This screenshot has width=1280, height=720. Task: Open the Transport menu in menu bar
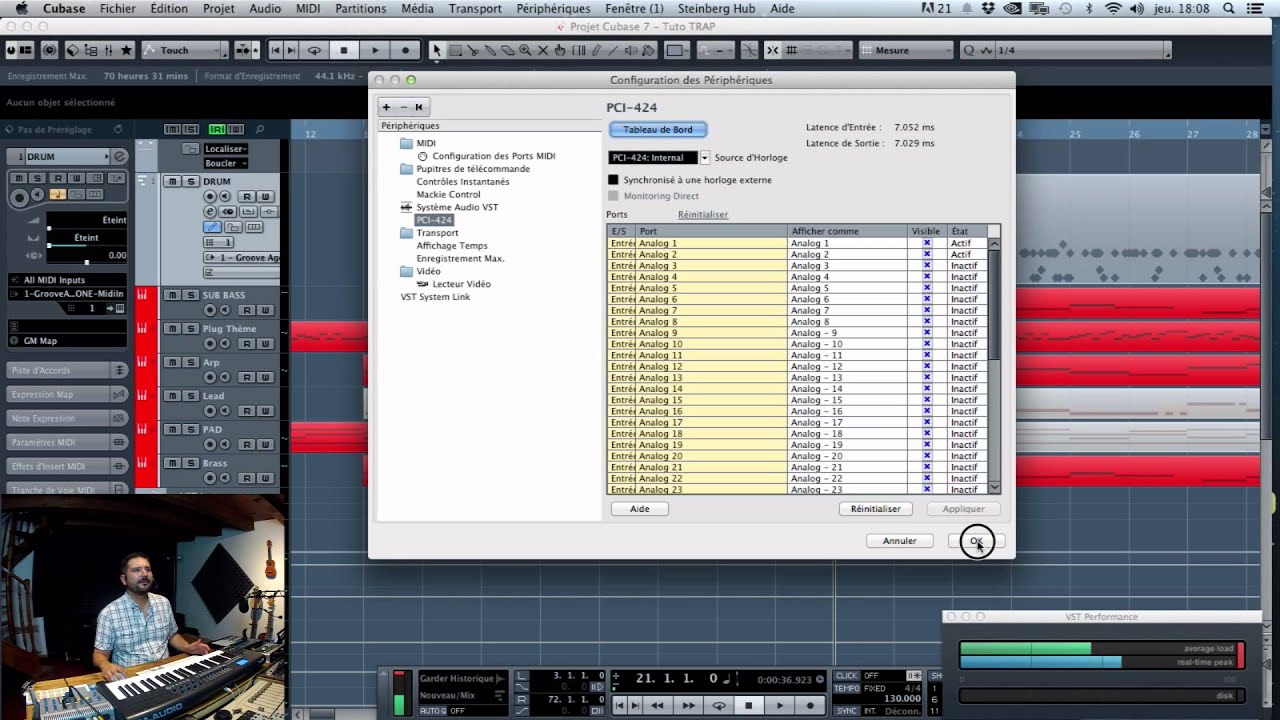coord(475,8)
